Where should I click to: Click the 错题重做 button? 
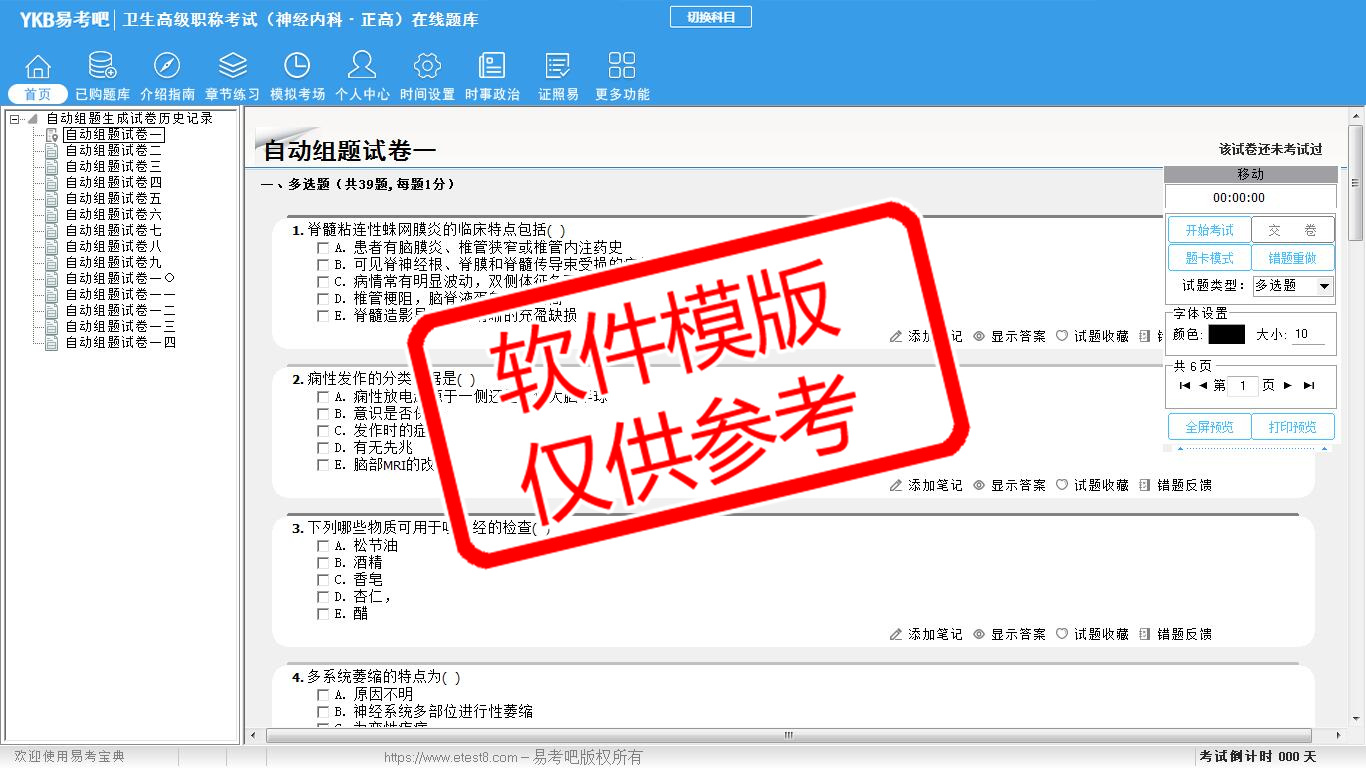tap(1293, 258)
